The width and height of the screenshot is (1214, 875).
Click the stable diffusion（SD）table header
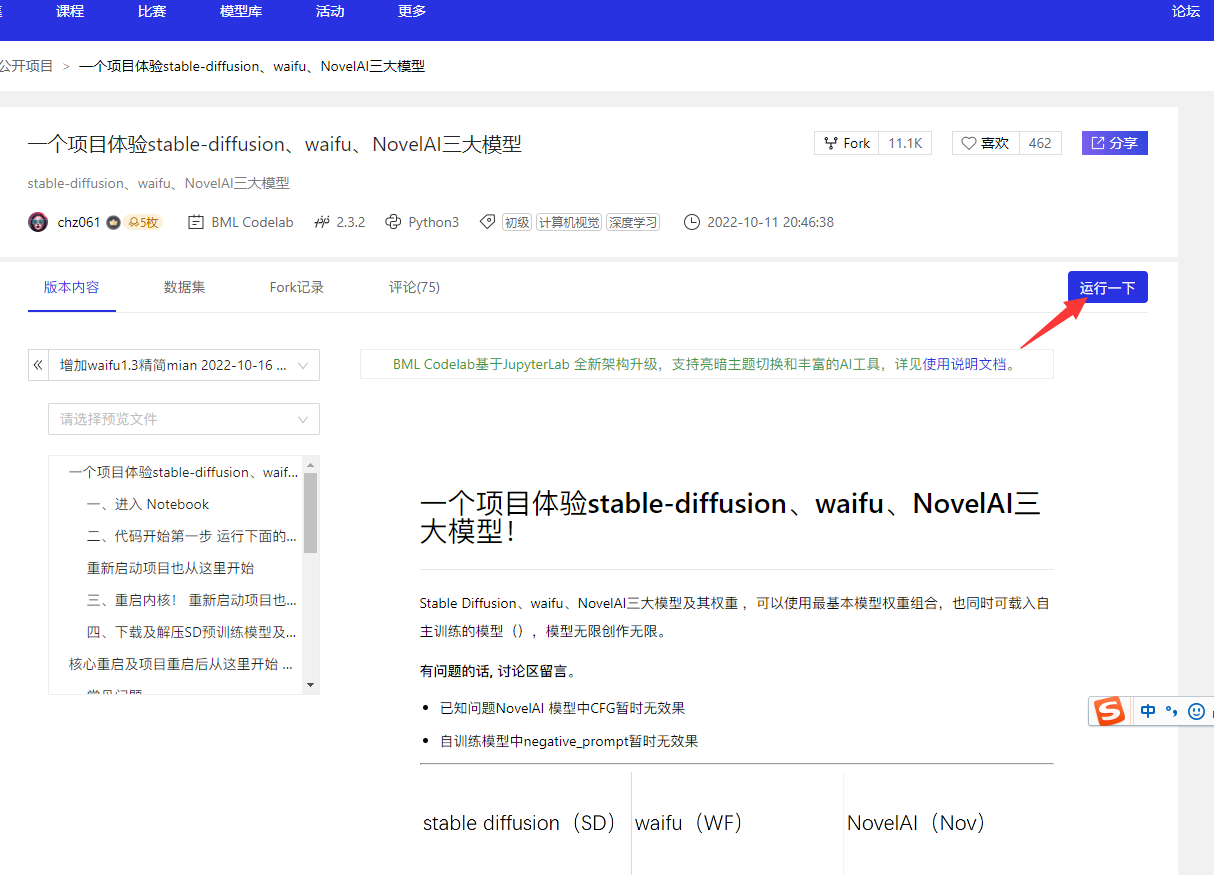tap(520, 823)
